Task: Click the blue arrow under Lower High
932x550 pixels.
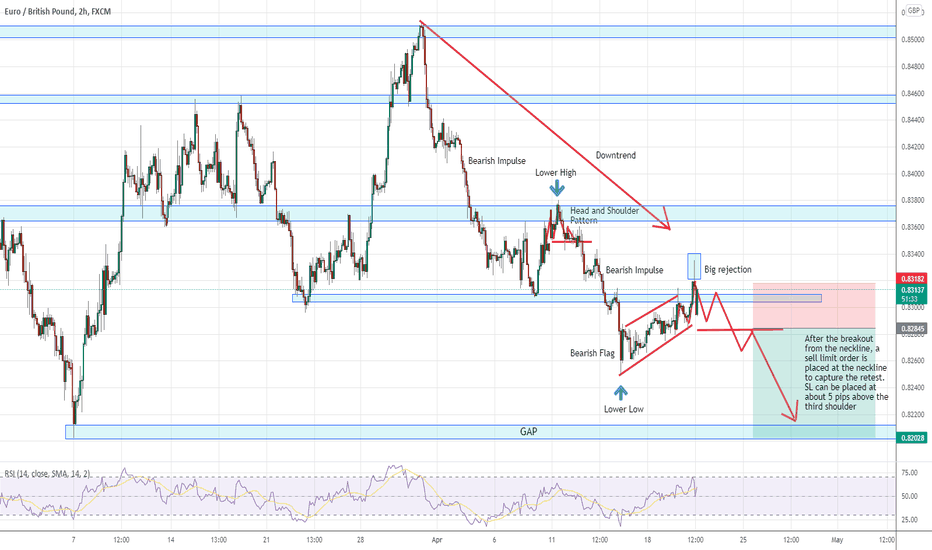Action: (x=557, y=188)
